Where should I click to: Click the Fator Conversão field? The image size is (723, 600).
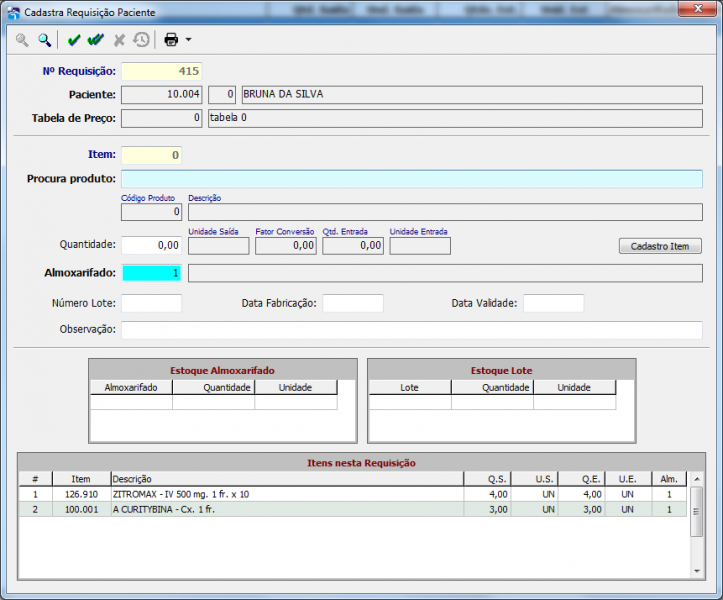(x=286, y=246)
